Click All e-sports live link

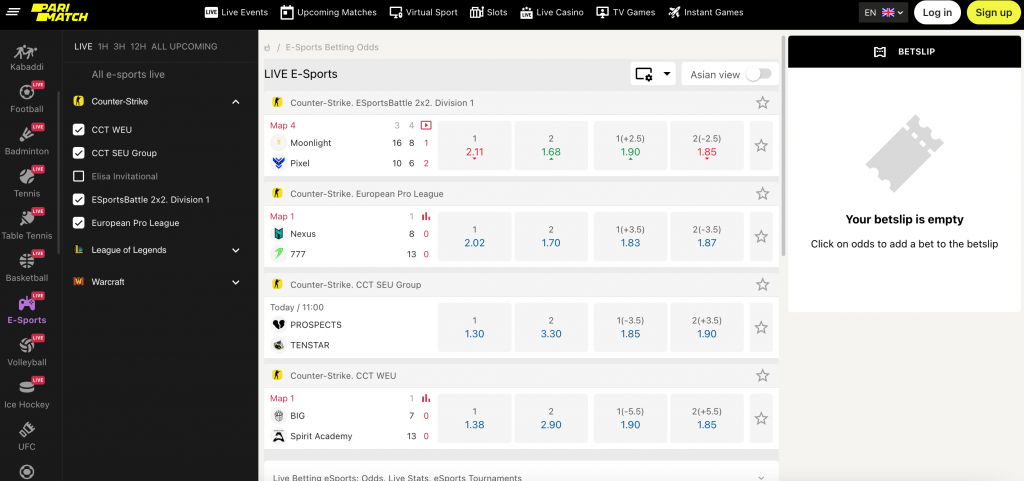coord(128,74)
